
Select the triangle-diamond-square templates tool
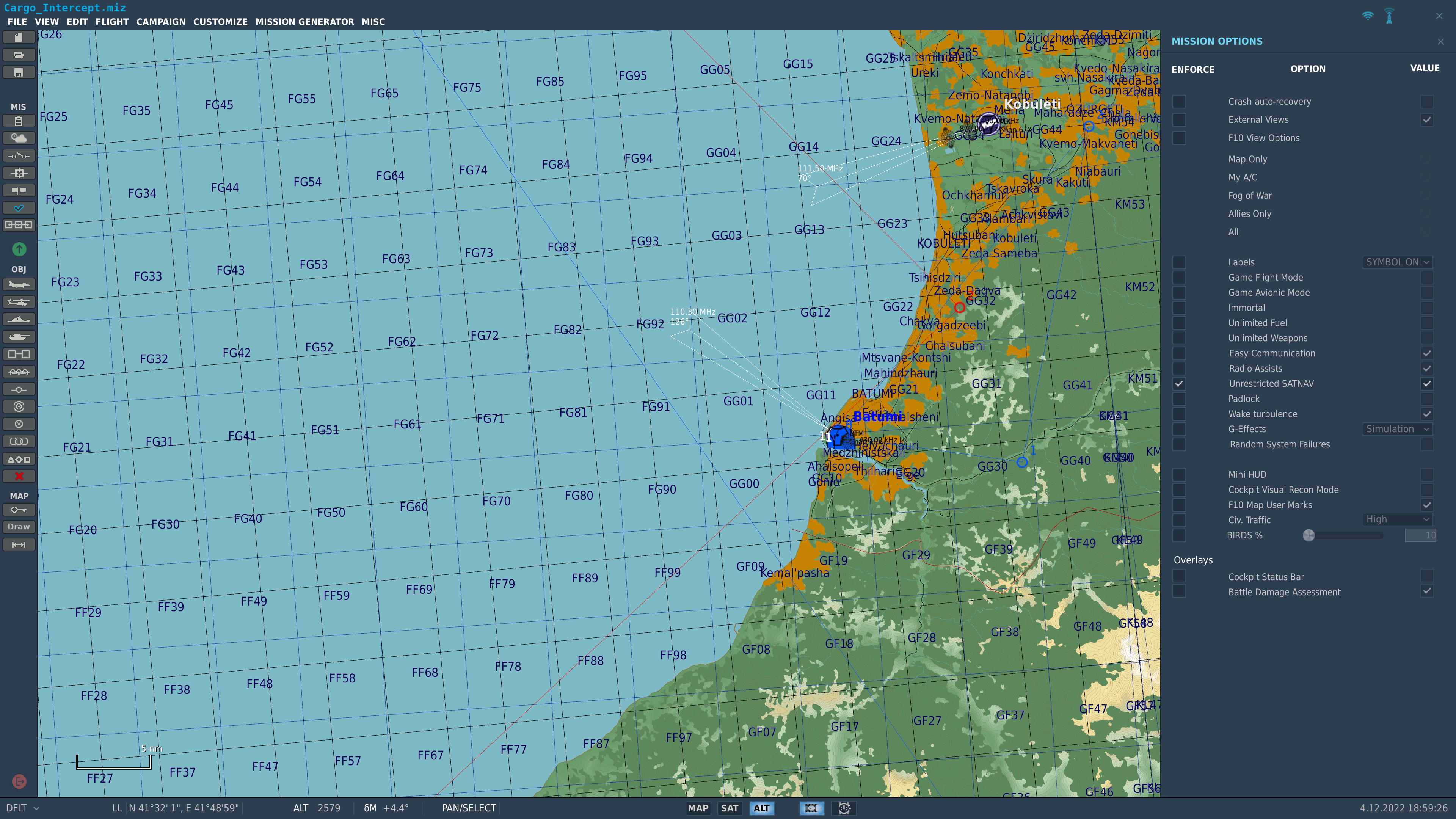19,459
